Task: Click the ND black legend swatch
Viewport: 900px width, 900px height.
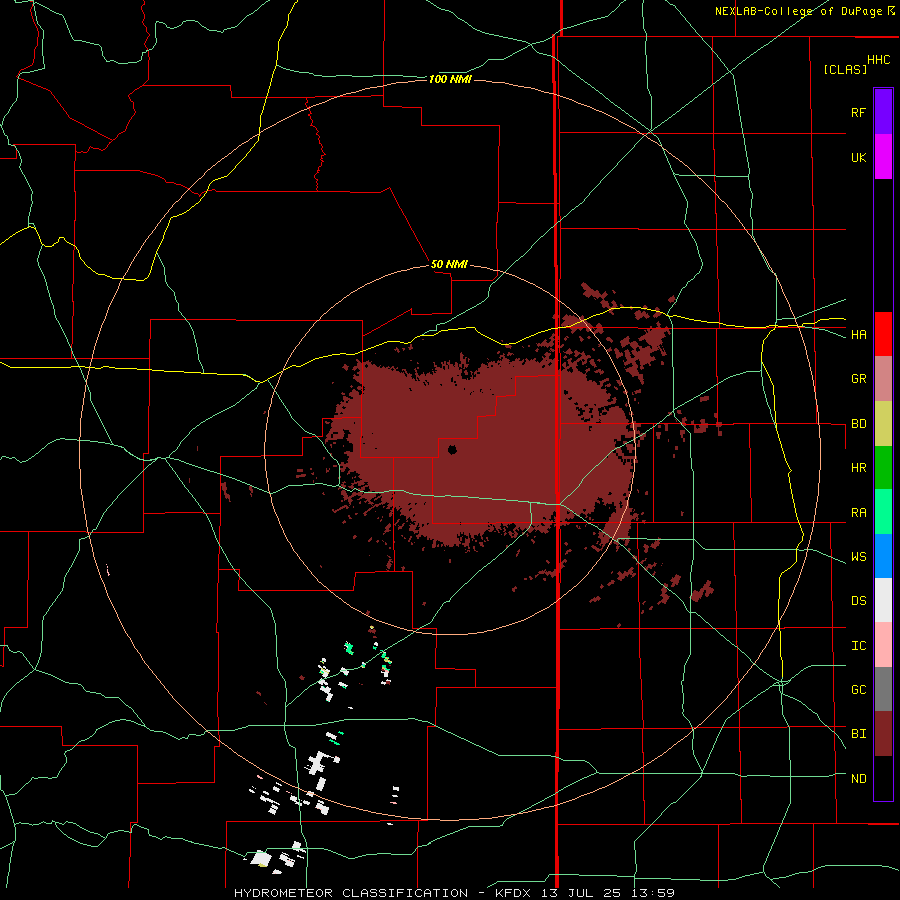Action: pos(883,778)
